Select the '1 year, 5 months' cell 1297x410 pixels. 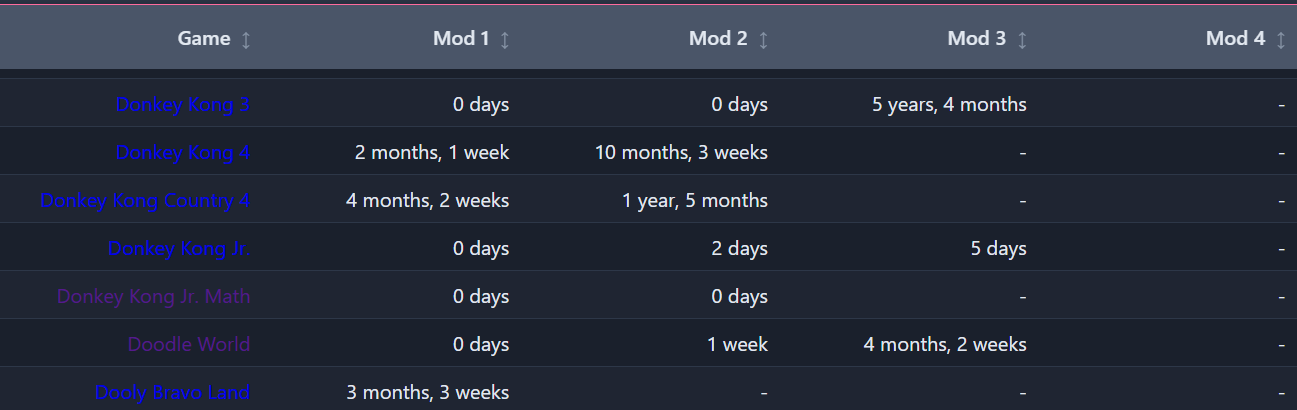click(695, 200)
